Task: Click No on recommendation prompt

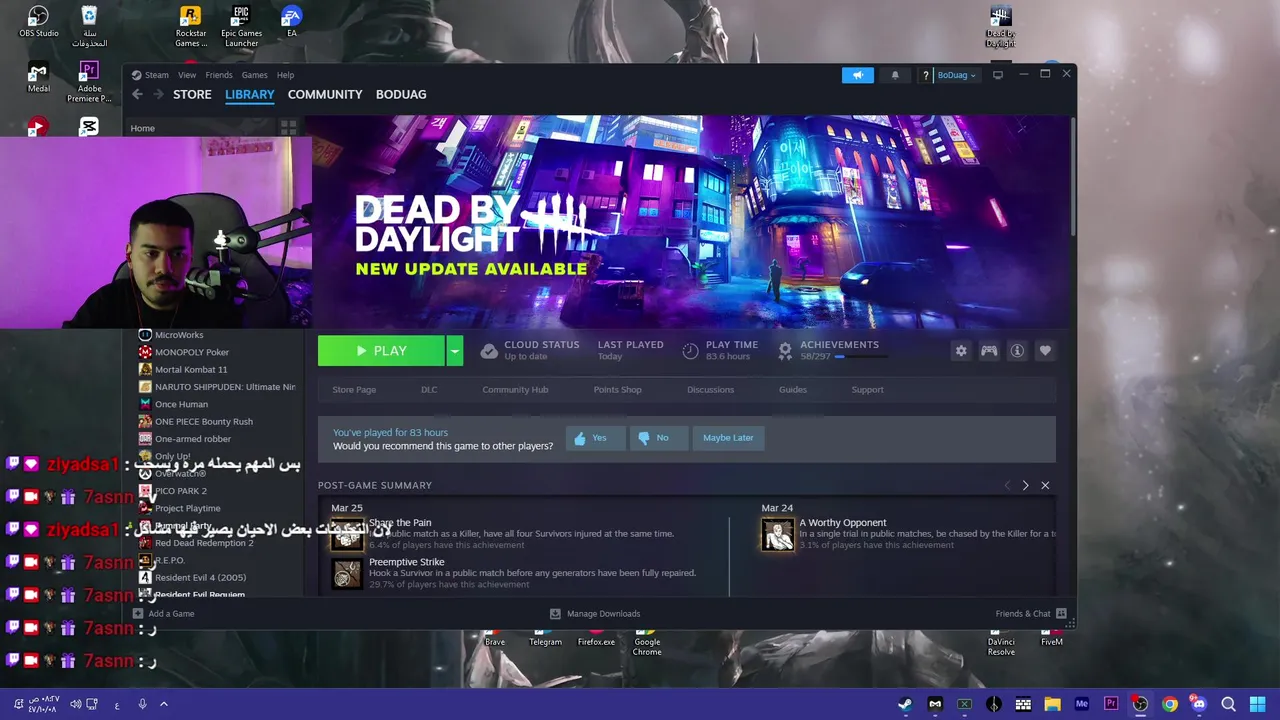Action: pyautogui.click(x=658, y=438)
